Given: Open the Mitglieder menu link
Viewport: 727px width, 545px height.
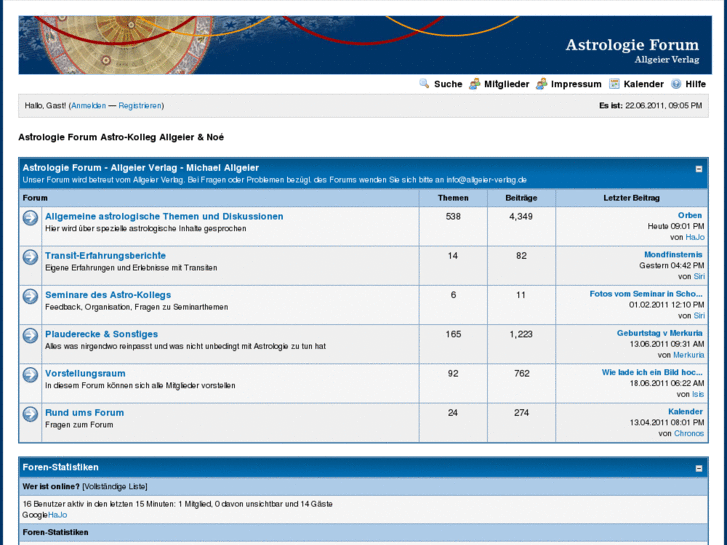Looking at the screenshot, I should pyautogui.click(x=506, y=84).
